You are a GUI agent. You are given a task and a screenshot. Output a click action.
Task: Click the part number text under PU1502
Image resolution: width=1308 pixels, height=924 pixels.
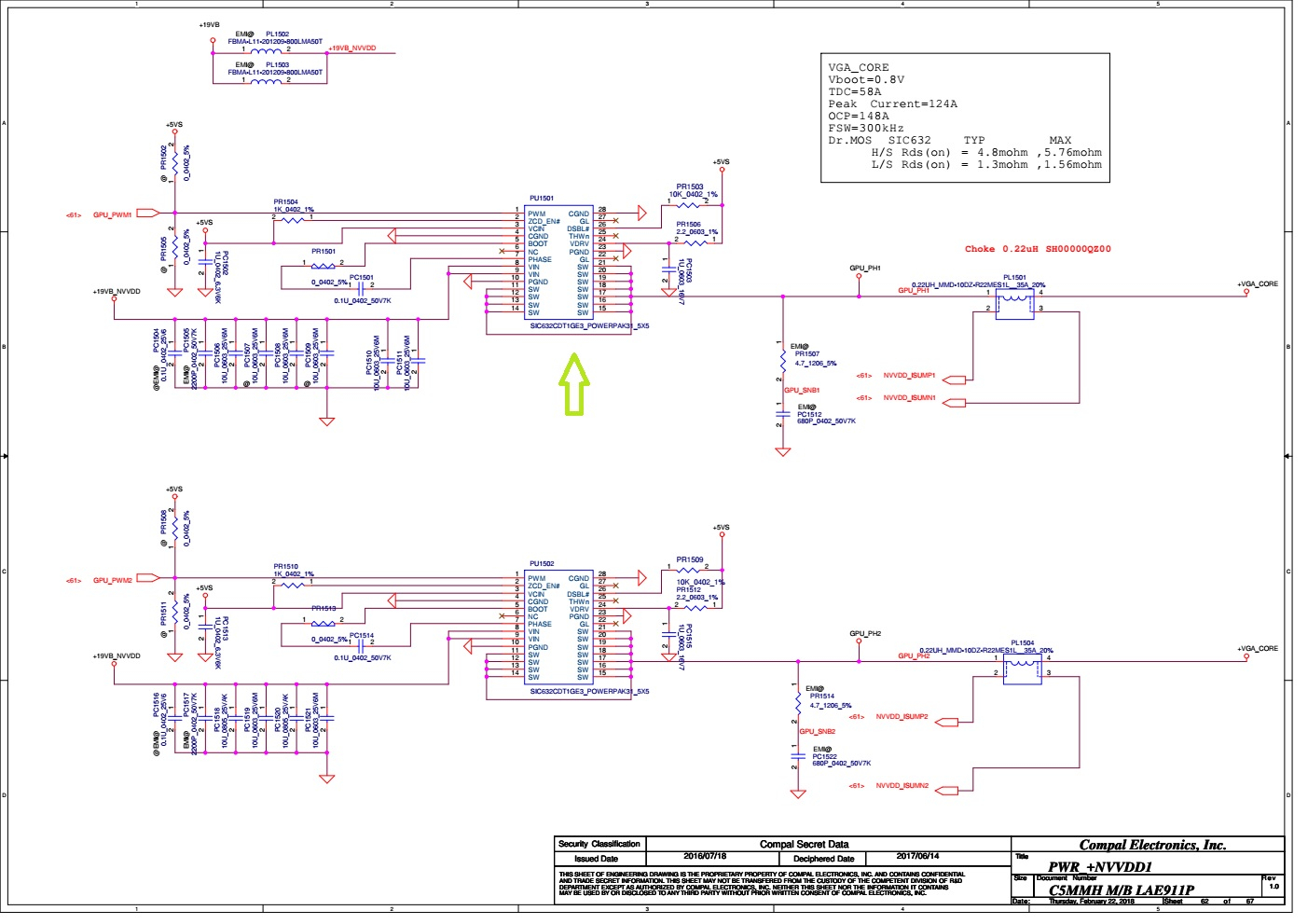pyautogui.click(x=589, y=692)
